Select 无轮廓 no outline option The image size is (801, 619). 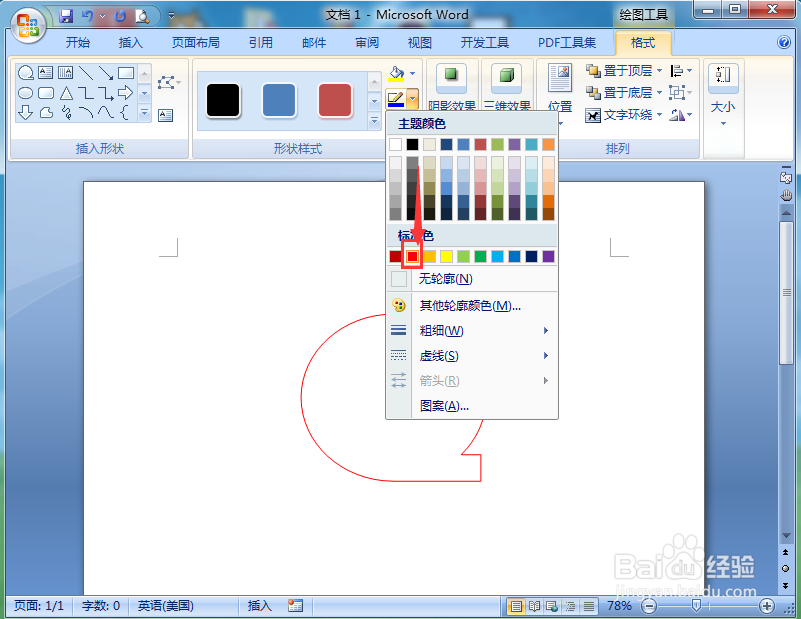coord(472,279)
